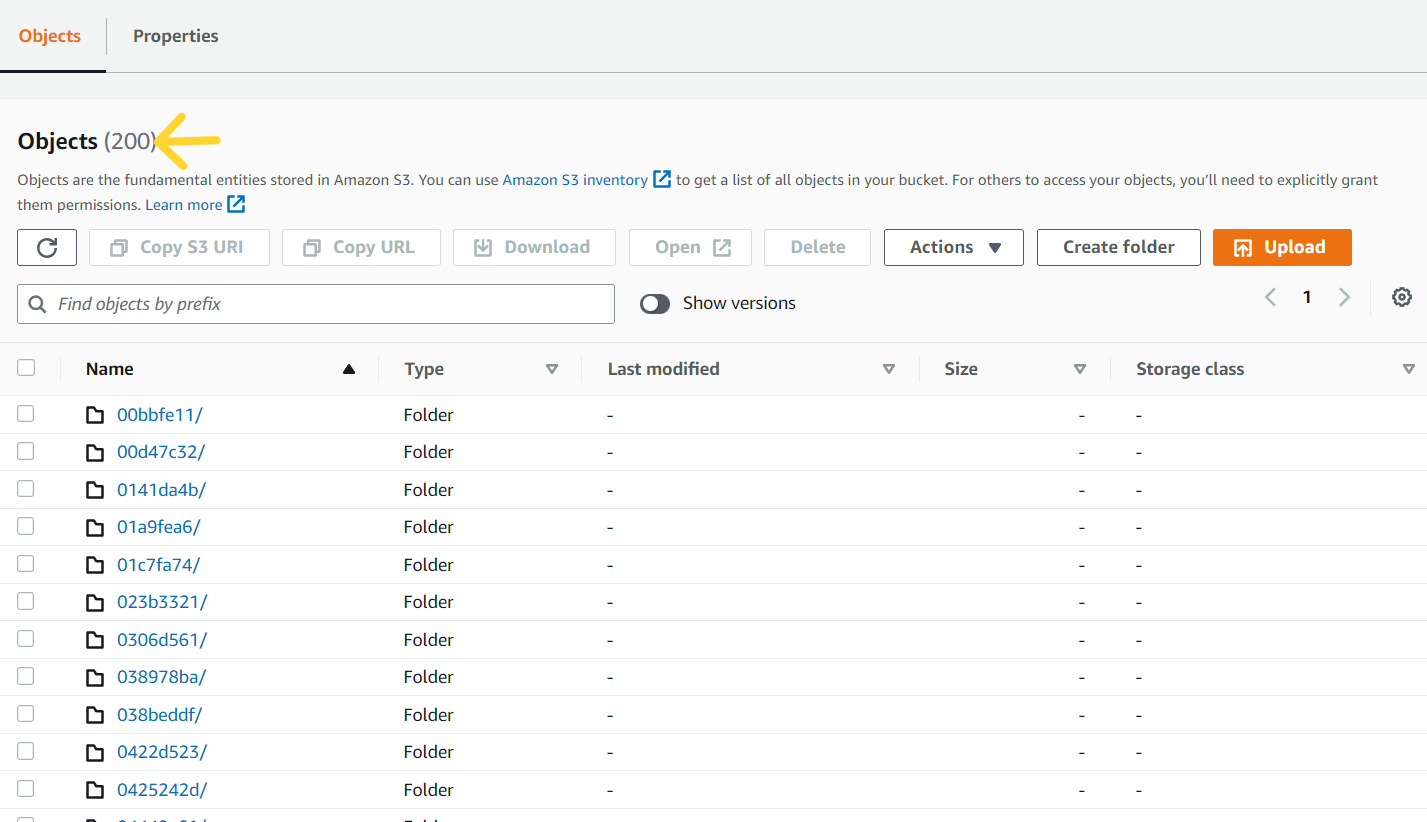Click the Upload icon button
The width and height of the screenshot is (1427, 822).
(x=1248, y=247)
